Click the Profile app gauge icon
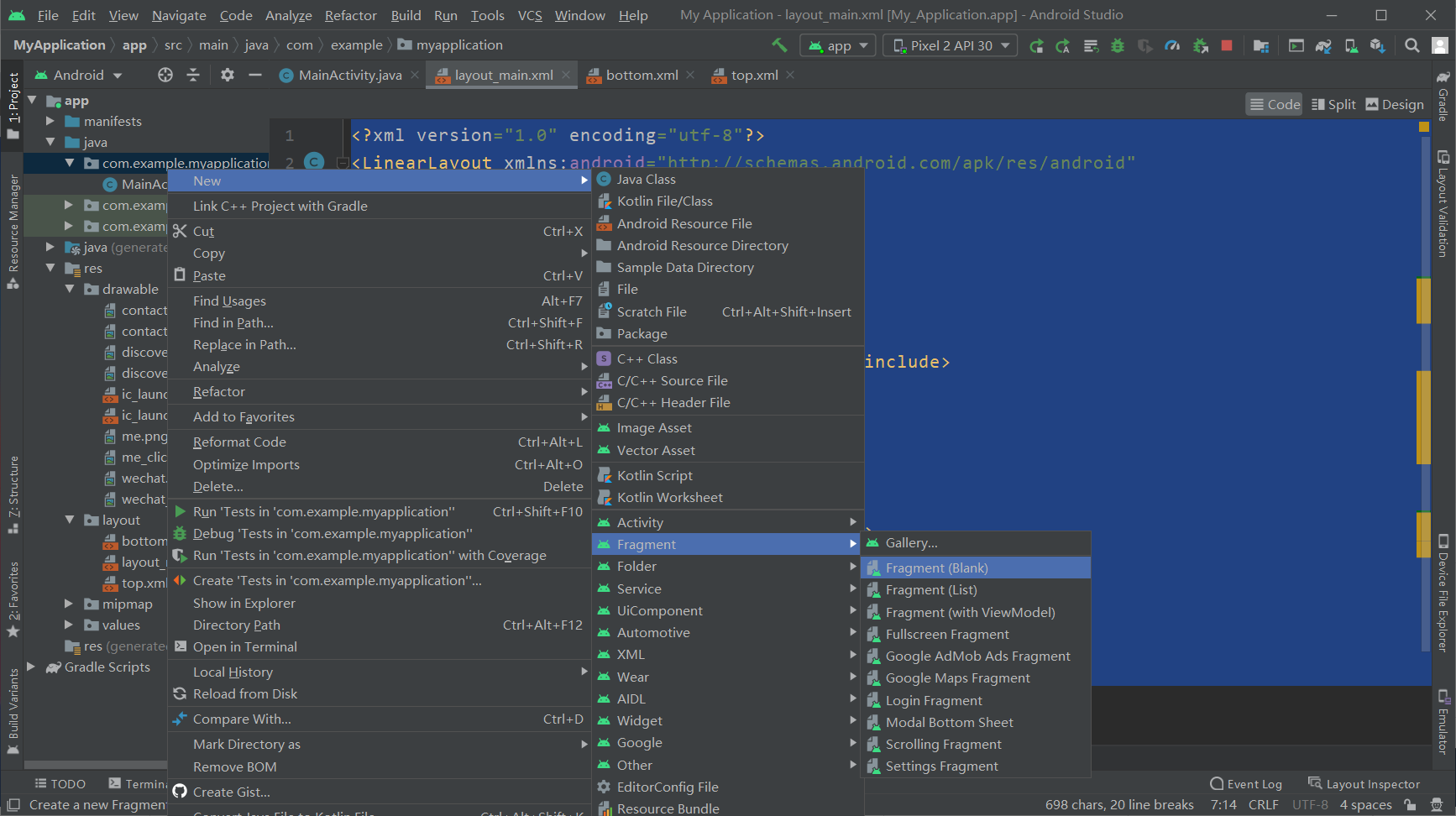This screenshot has height=816, width=1456. pos(1172,45)
